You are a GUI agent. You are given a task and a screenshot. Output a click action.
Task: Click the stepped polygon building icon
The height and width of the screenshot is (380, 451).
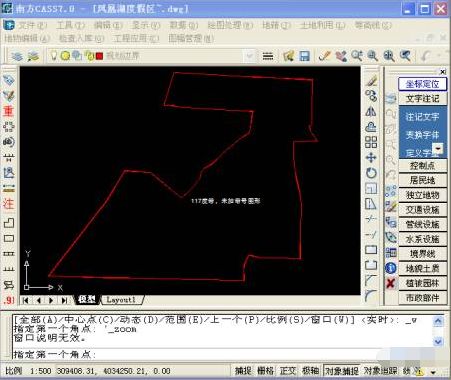point(9,223)
